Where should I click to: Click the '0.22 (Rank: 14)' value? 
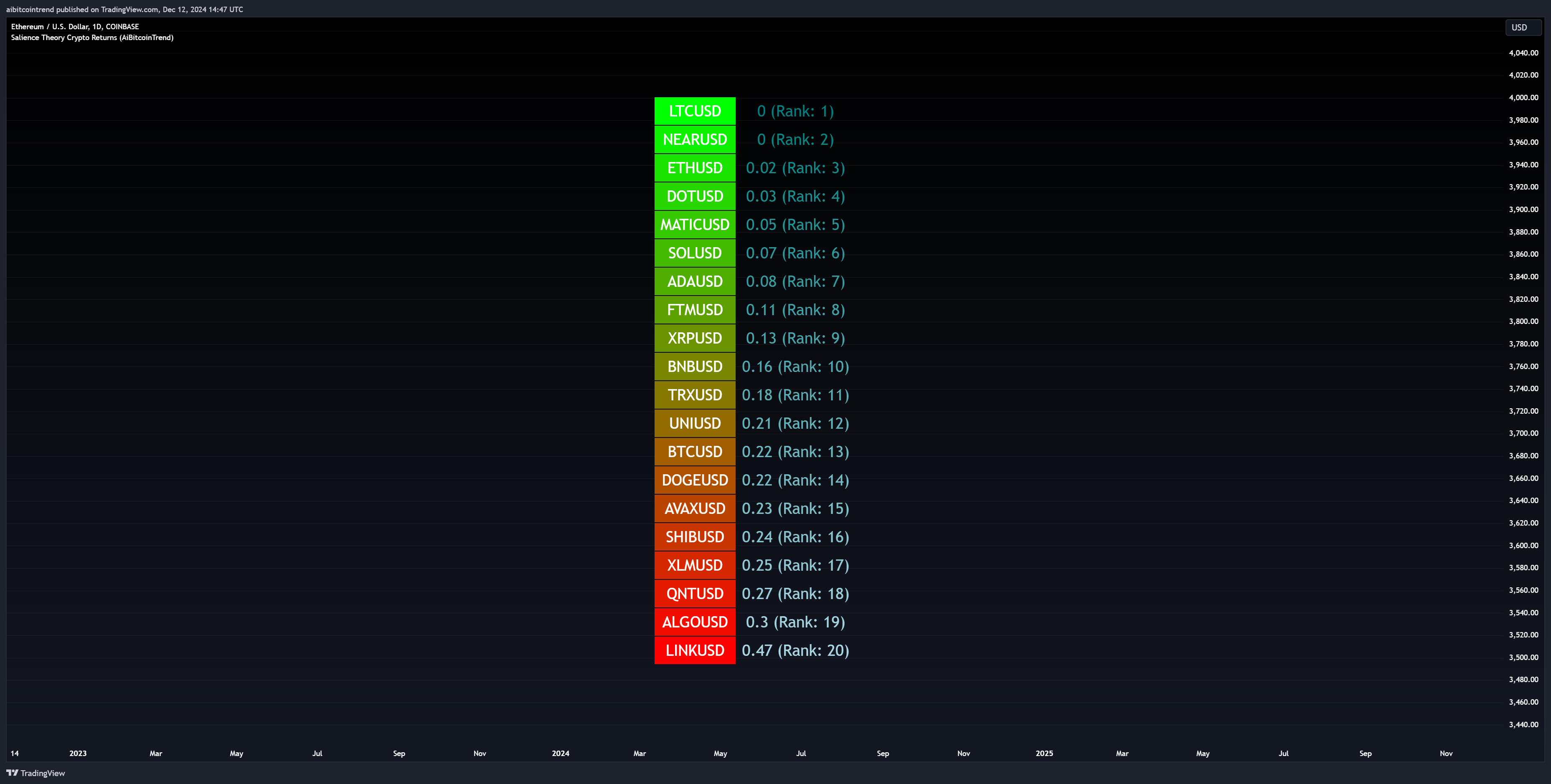(795, 480)
